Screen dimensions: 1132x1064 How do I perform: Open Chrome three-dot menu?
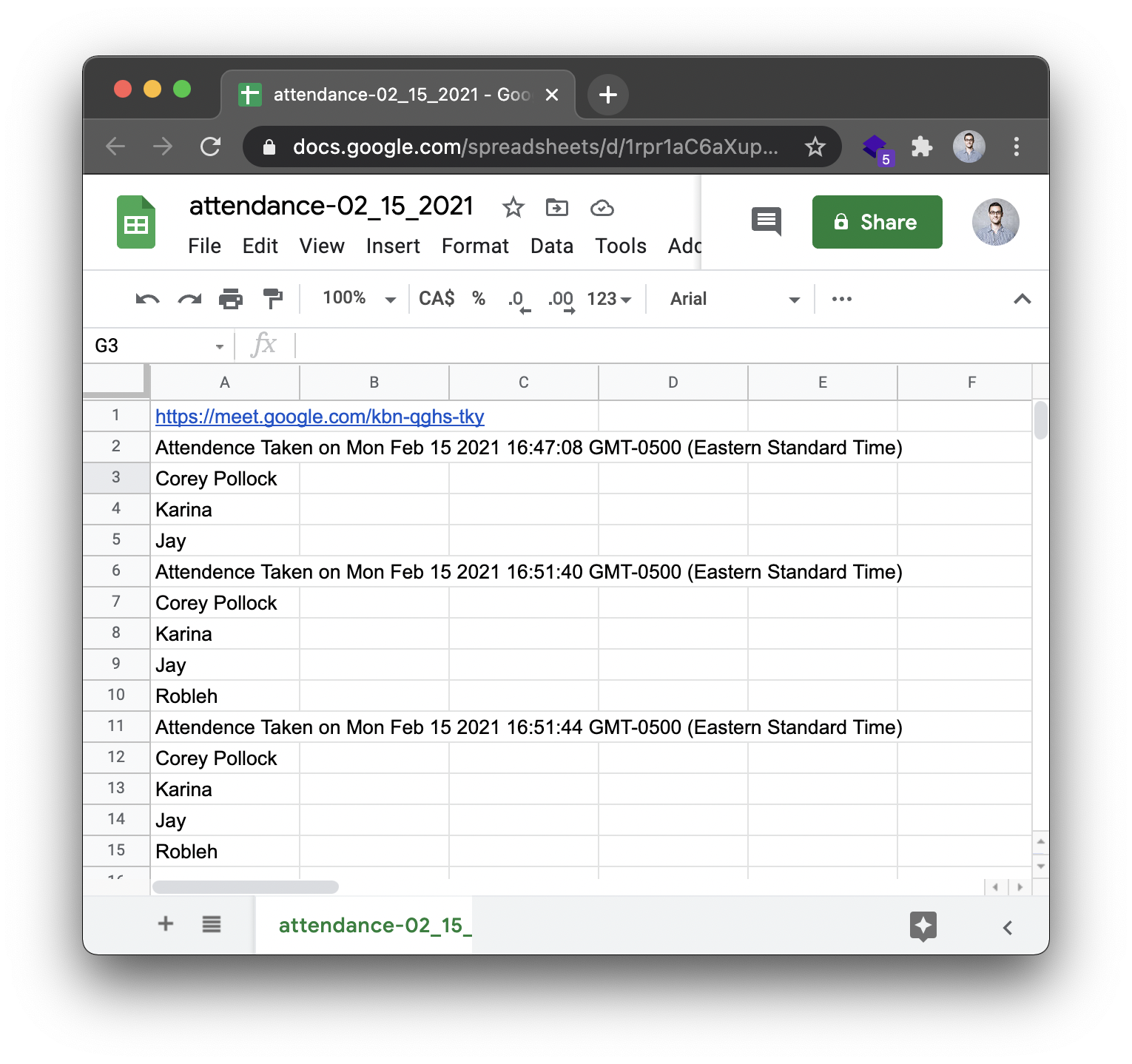click(x=1017, y=147)
